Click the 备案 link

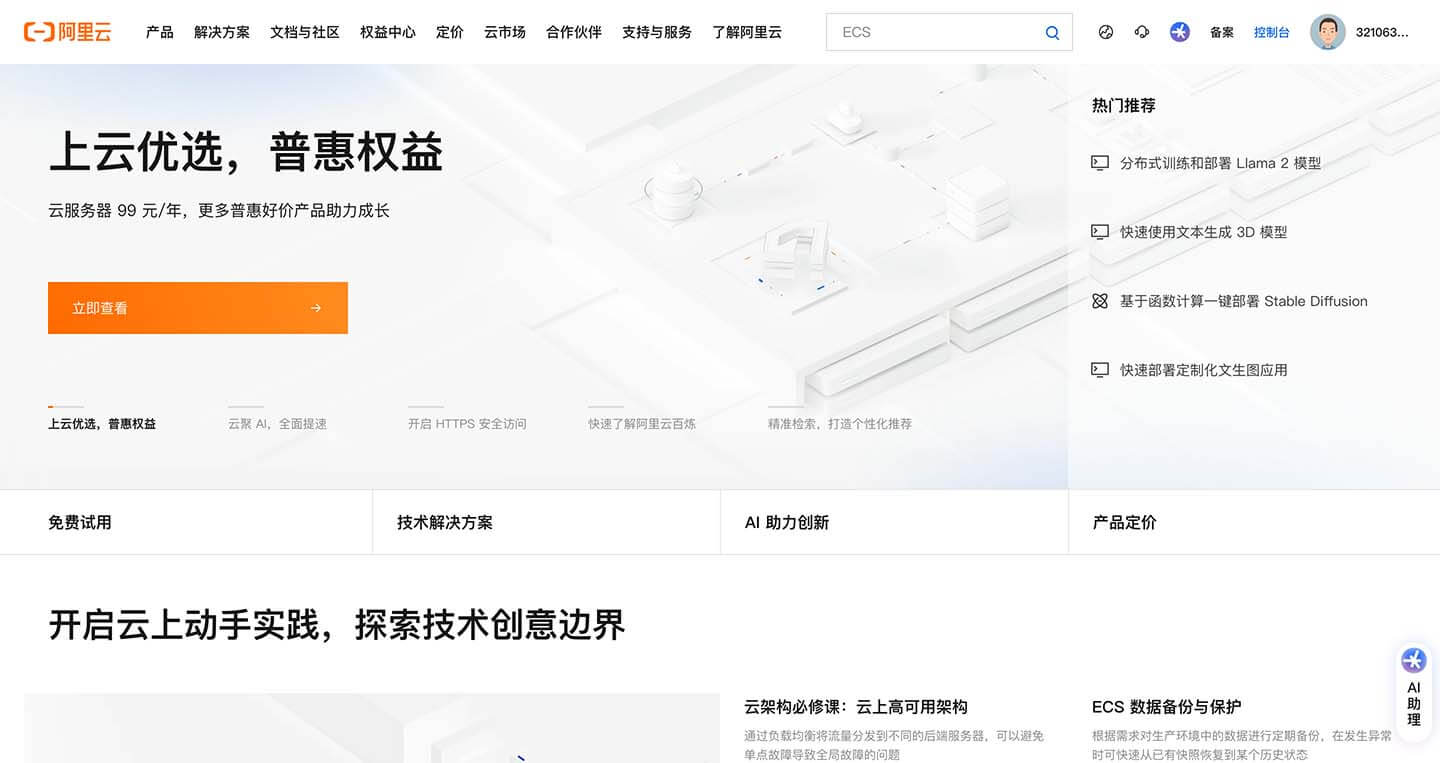tap(1222, 32)
